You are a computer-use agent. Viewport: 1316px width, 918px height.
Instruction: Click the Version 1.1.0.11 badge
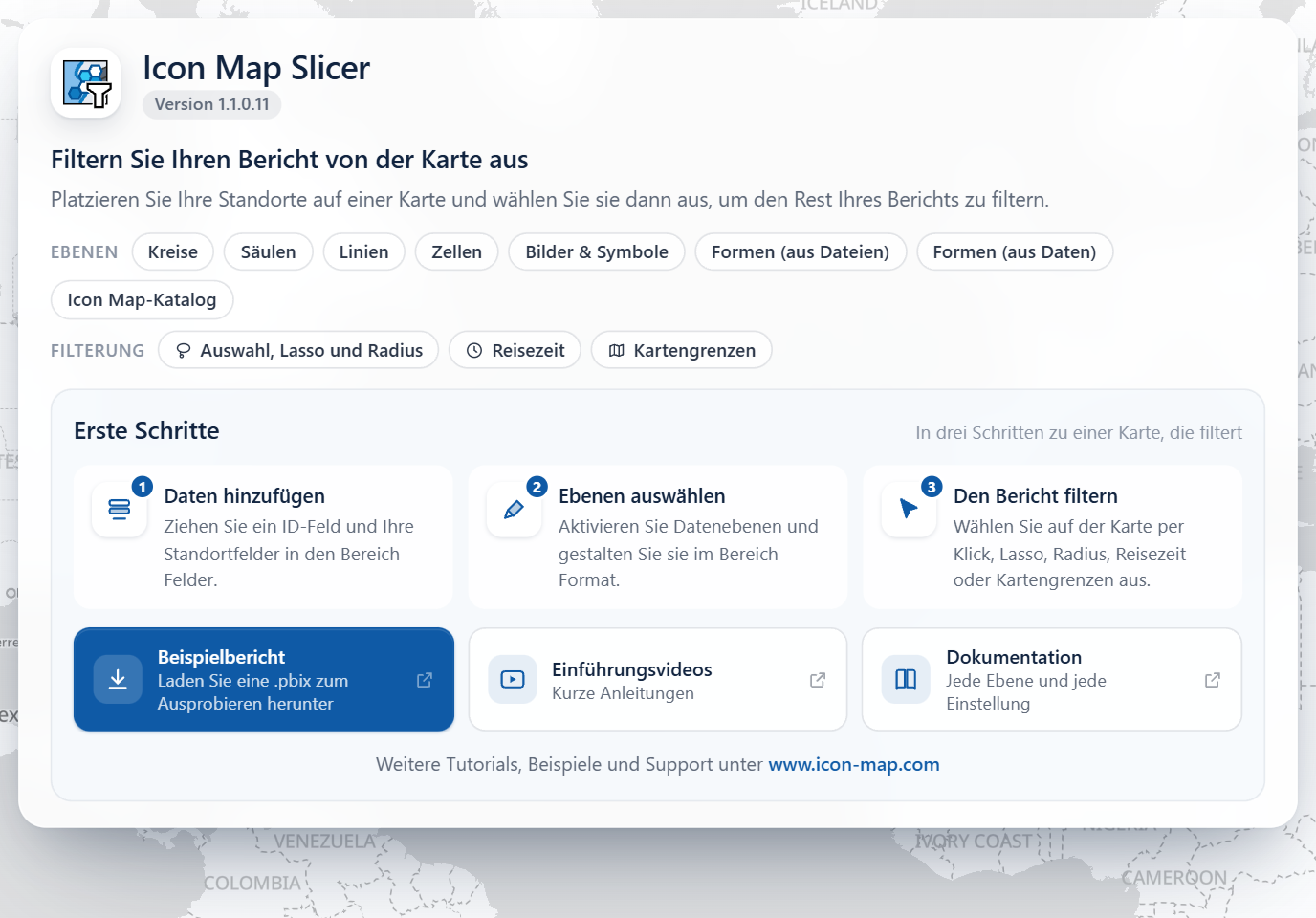[212, 104]
